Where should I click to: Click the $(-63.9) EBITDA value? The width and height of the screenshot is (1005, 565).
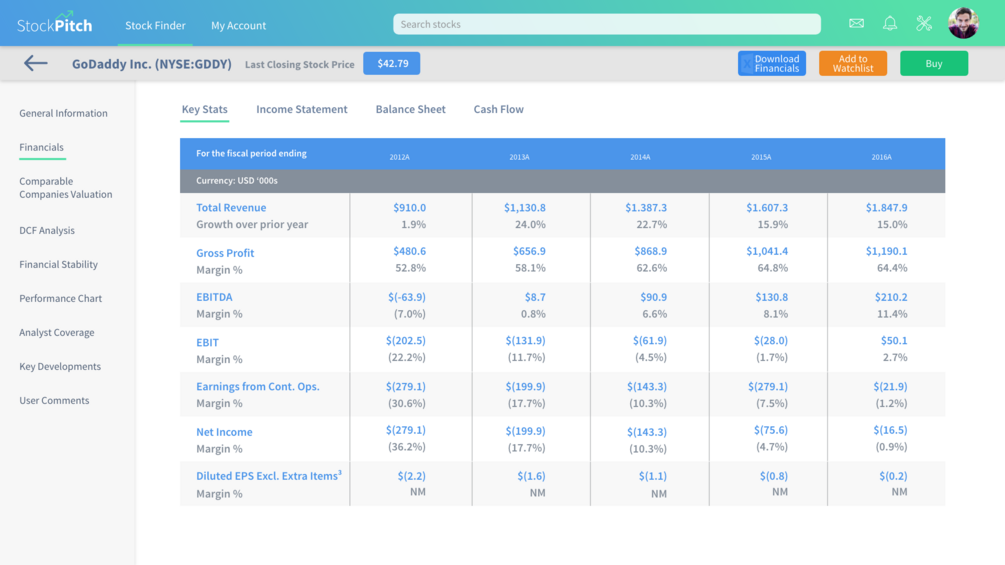coord(407,297)
